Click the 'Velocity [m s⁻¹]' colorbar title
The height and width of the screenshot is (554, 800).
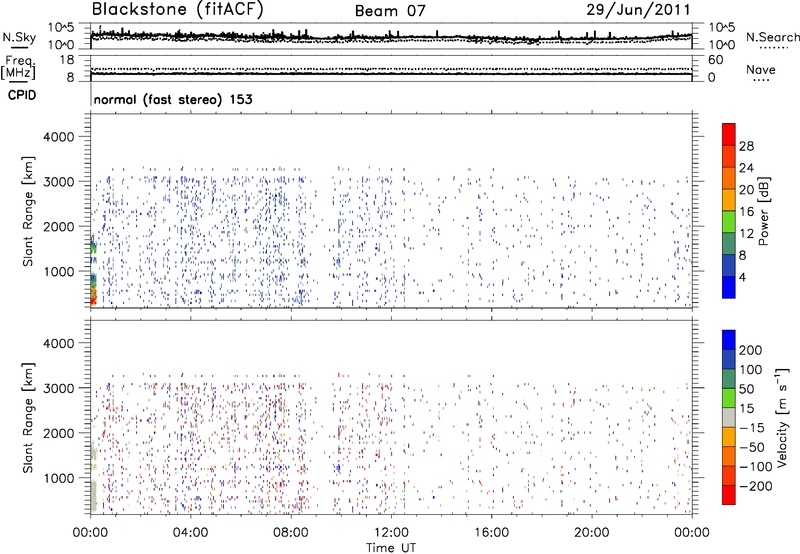pyautogui.click(x=782, y=417)
